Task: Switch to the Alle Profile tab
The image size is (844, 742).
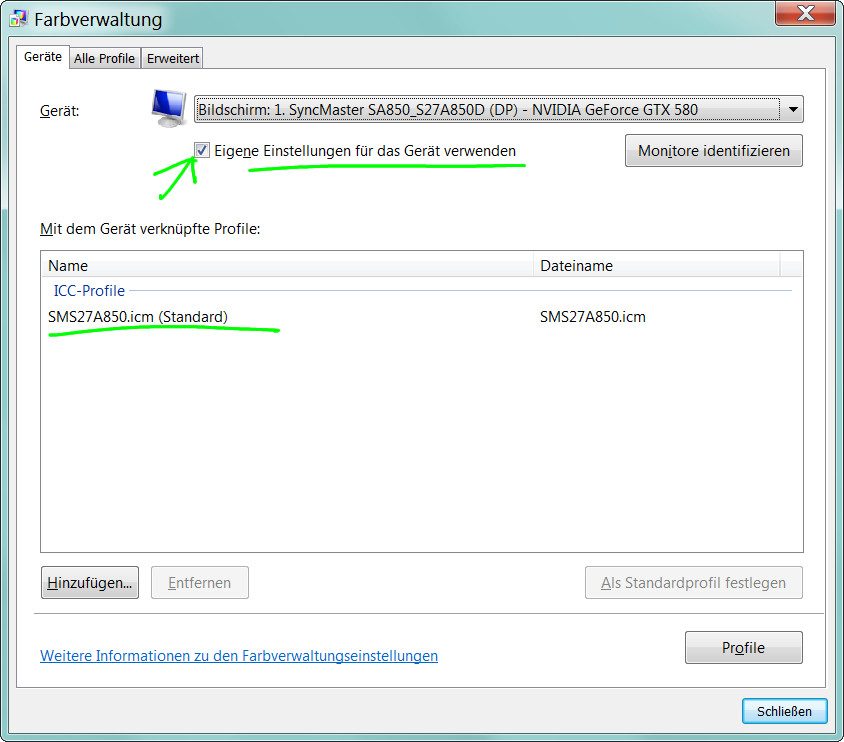Action: click(104, 58)
